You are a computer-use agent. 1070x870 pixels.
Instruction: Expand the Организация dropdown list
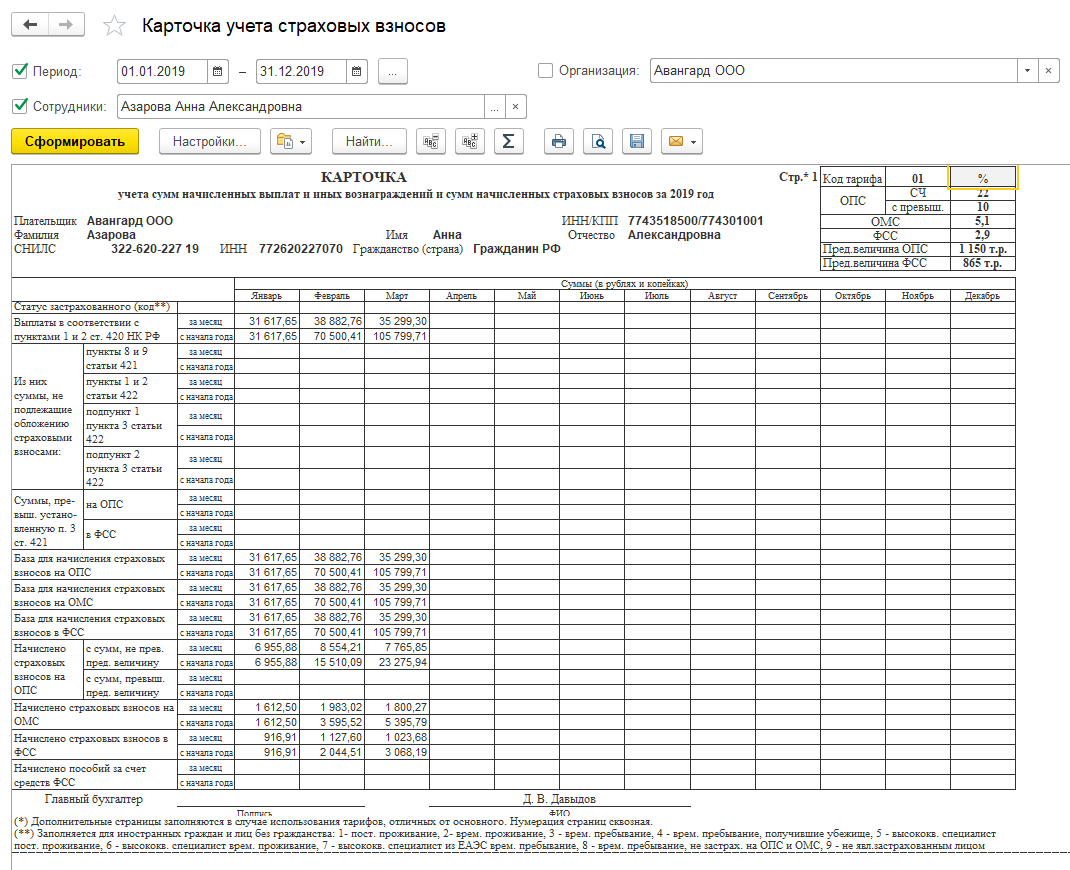pos(1027,71)
